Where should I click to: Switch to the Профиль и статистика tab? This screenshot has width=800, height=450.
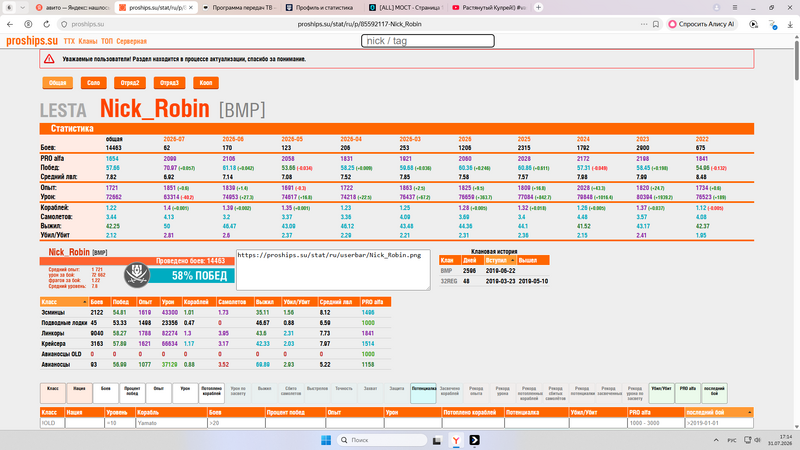click(x=322, y=8)
